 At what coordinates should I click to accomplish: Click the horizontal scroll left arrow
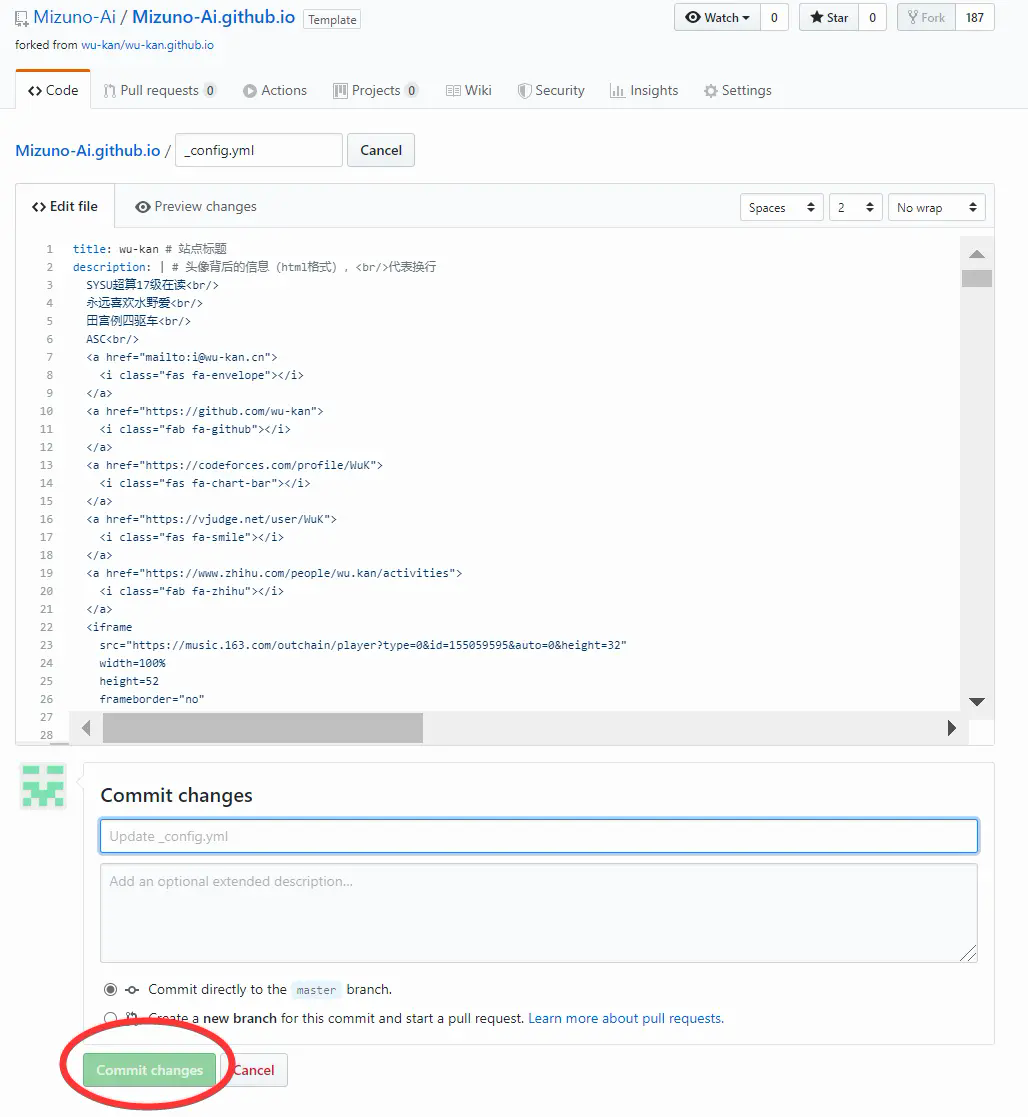(86, 728)
